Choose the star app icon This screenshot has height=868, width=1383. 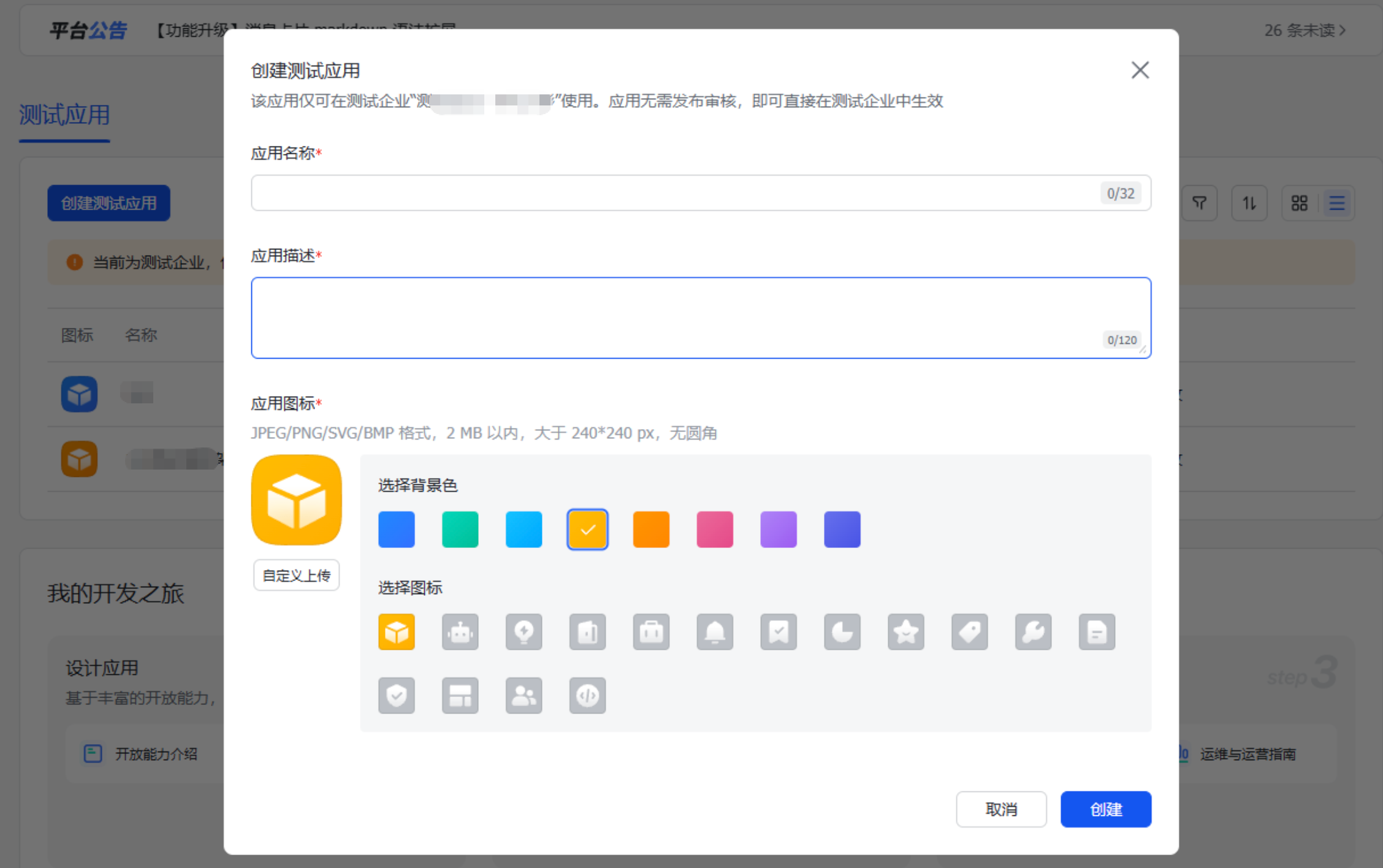pos(905,631)
